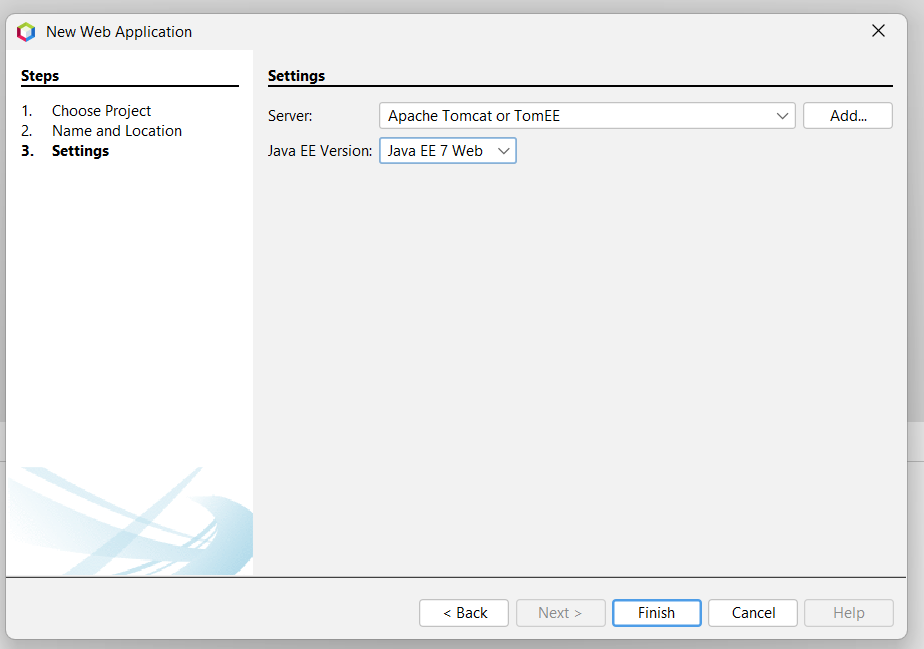Click the Finish button
This screenshot has height=649, width=924.
[656, 613]
